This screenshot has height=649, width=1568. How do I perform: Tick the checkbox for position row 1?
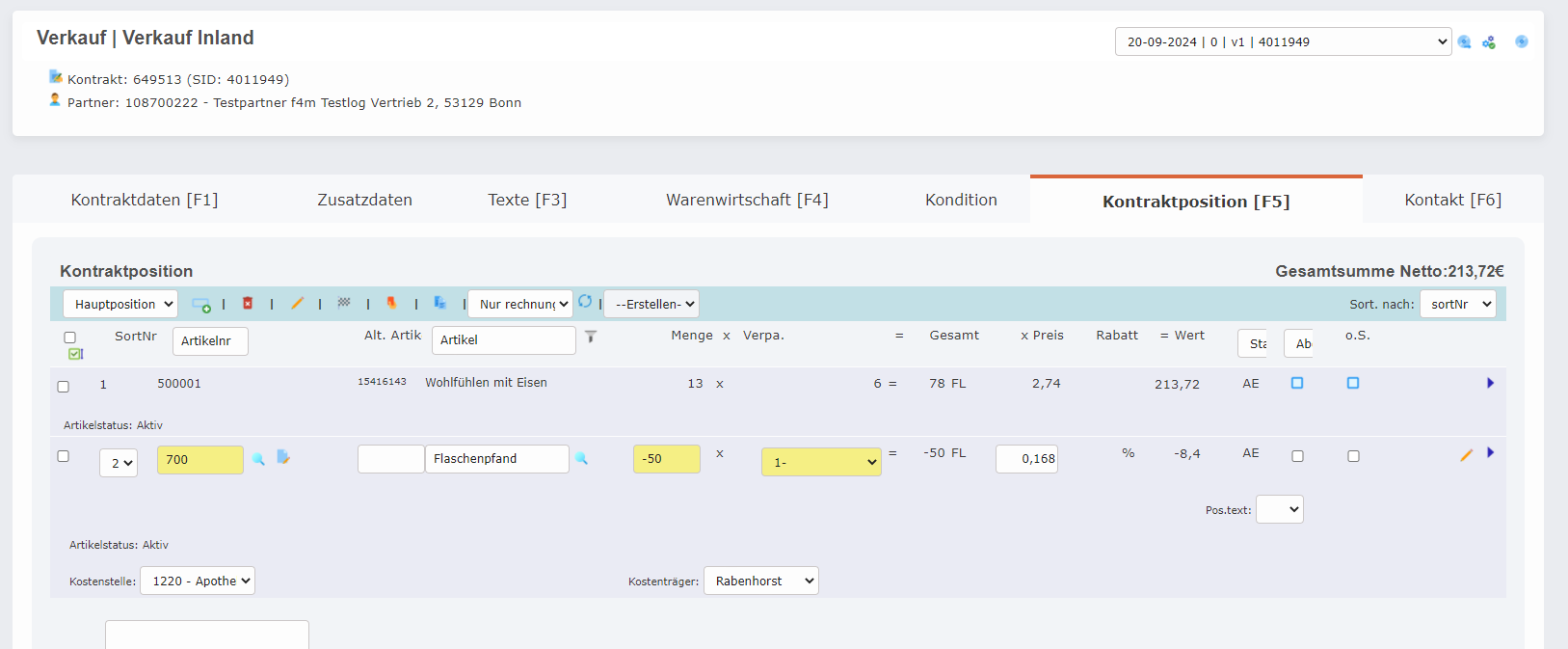(x=64, y=387)
